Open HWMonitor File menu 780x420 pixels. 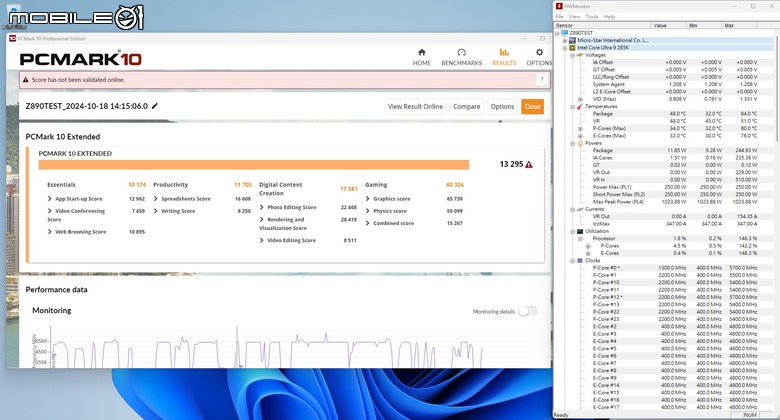[560, 16]
